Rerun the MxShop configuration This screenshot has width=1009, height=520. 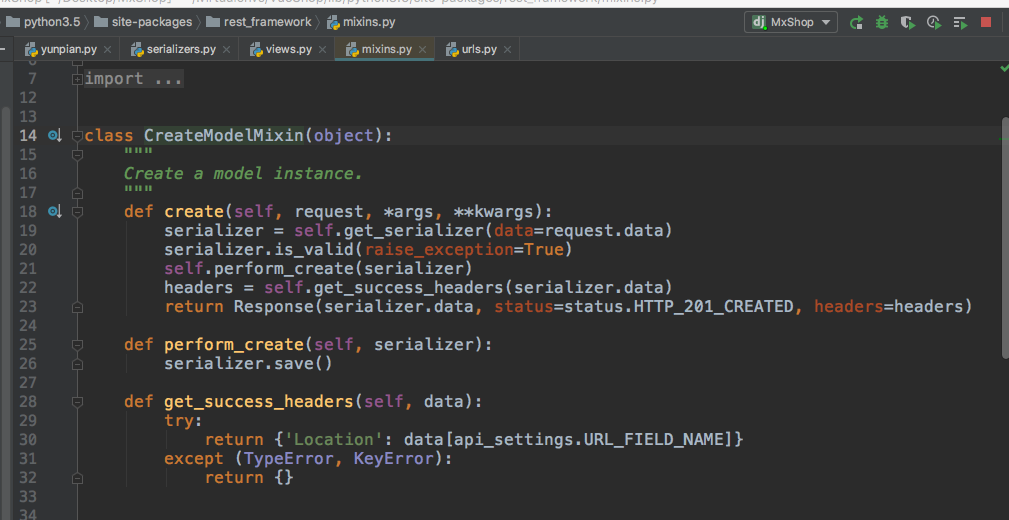[856, 23]
